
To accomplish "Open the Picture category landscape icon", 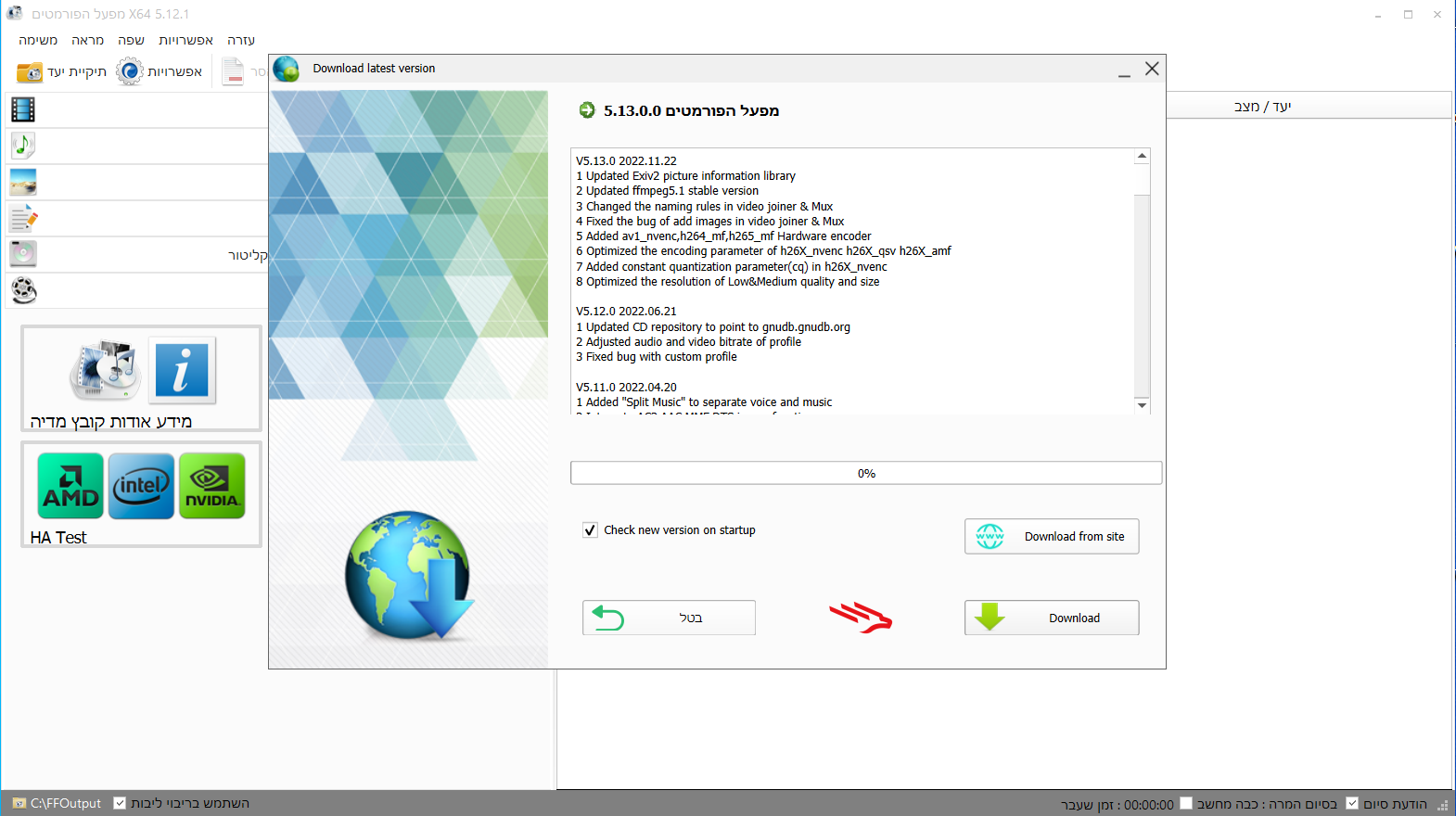I will (x=23, y=182).
